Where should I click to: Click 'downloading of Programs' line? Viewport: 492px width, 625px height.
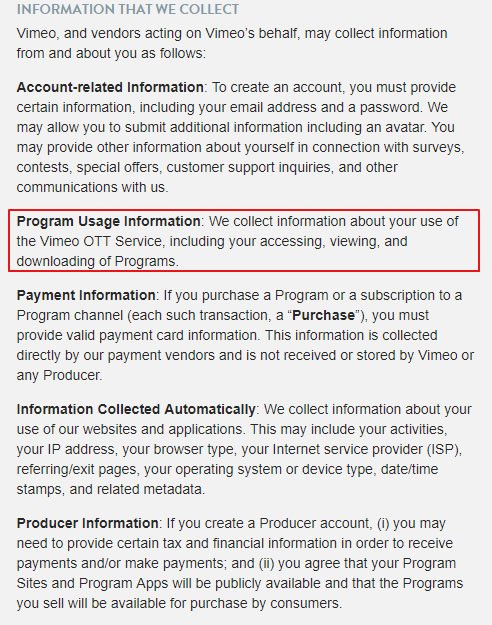tap(98, 261)
